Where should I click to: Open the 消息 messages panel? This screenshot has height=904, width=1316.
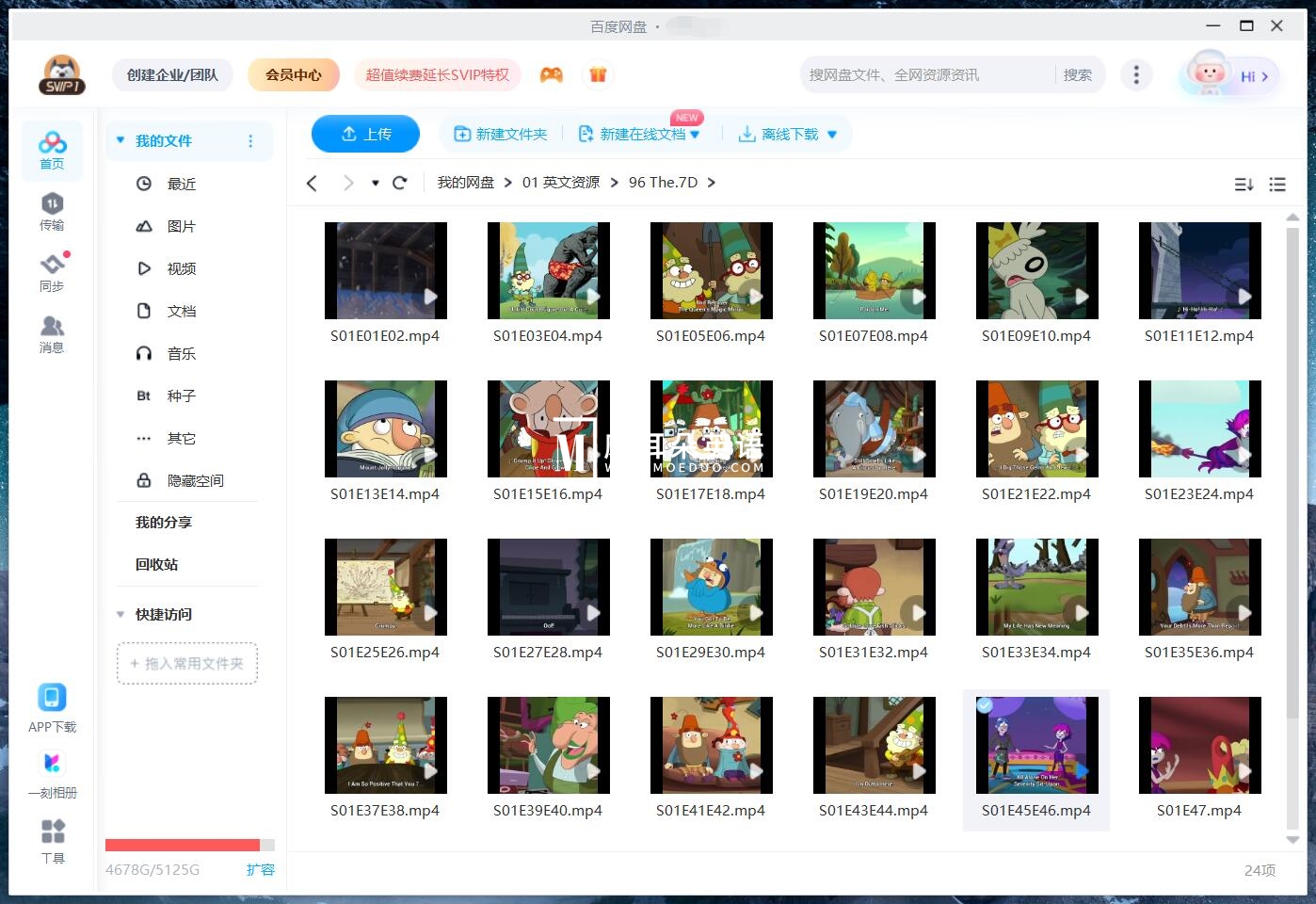click(52, 334)
